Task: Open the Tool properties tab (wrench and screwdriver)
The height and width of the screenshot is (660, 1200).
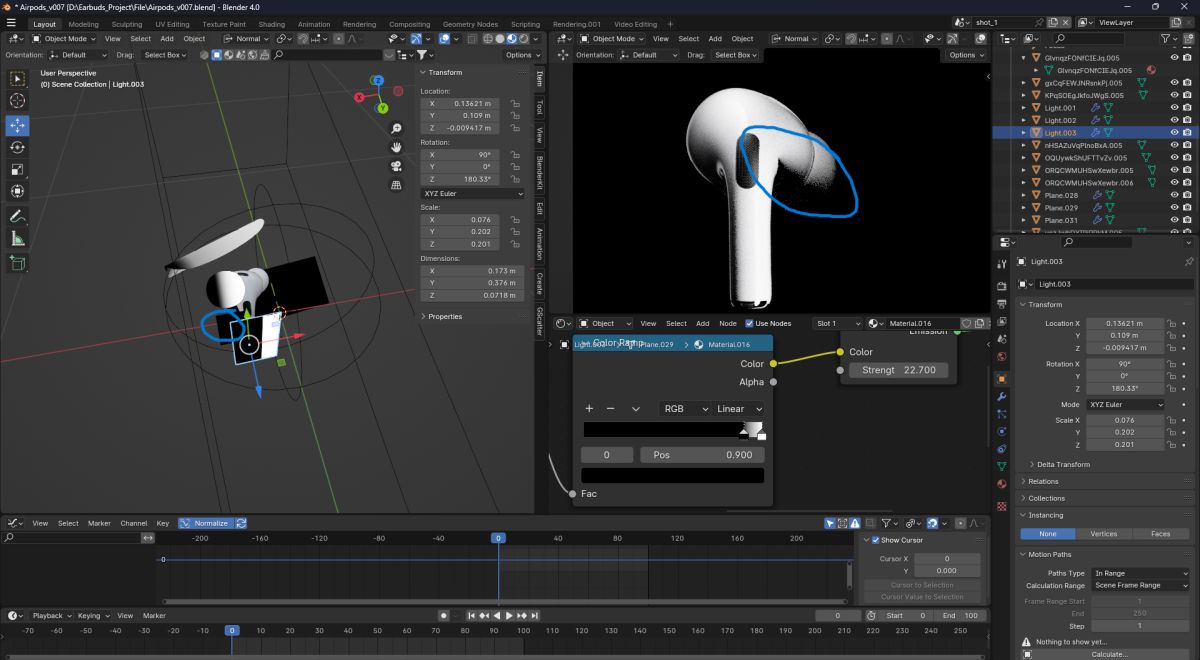Action: point(1002,264)
